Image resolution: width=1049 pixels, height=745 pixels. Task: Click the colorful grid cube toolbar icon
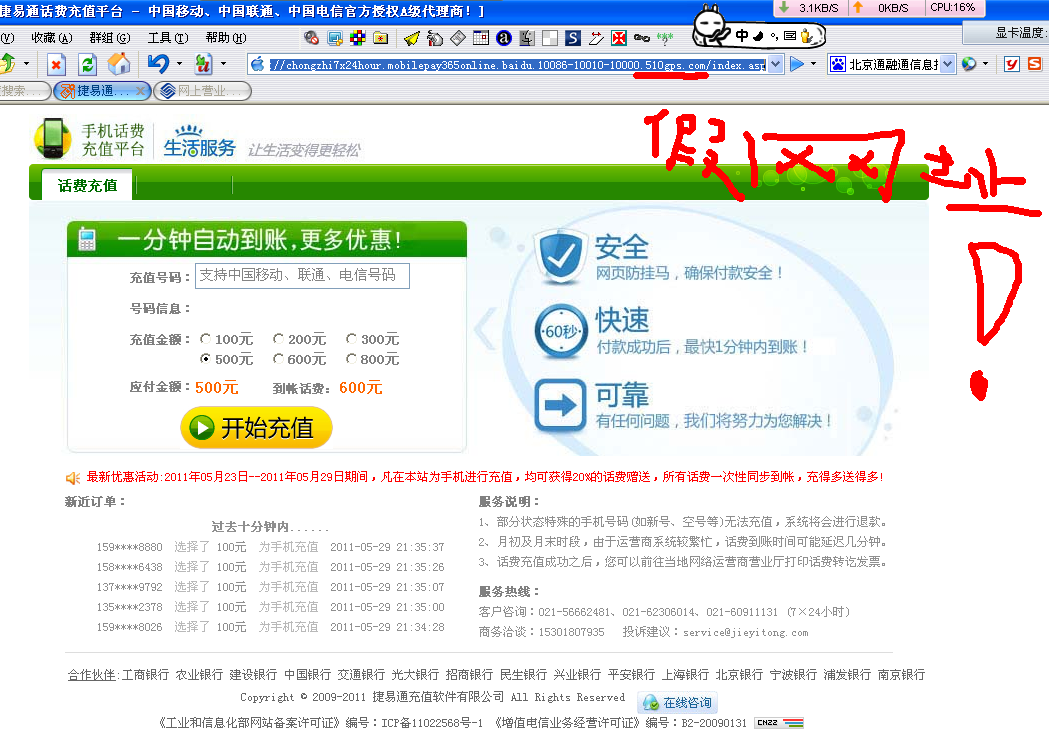(x=358, y=38)
